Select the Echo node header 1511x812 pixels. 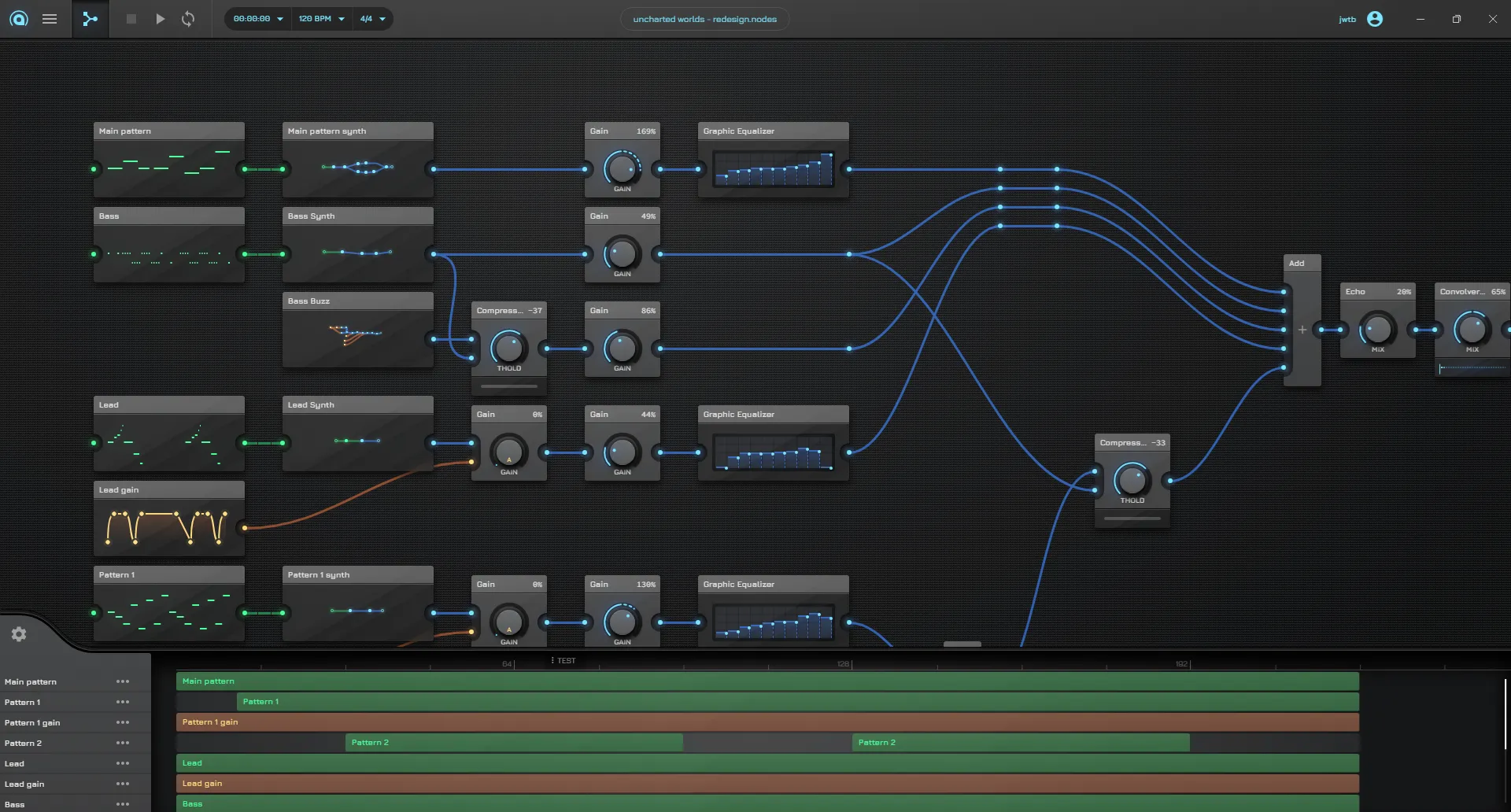[x=1377, y=291]
